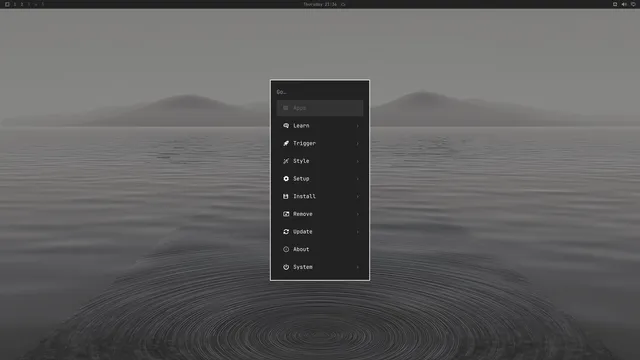Click the Update refresh-arrows icon
This screenshot has width=640, height=360.
pyautogui.click(x=286, y=231)
